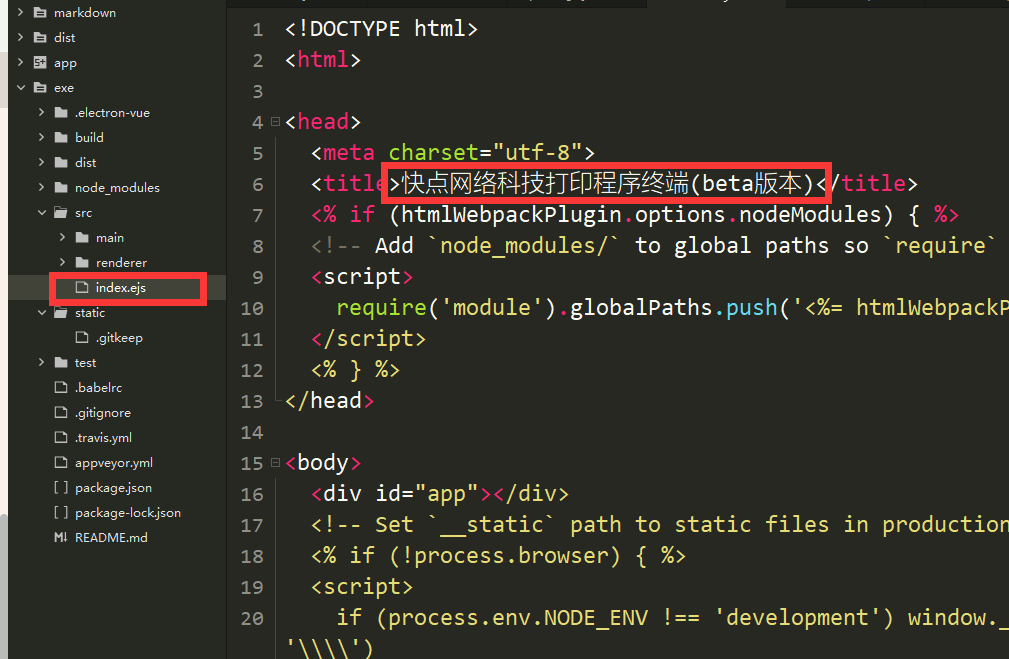Click the .electron-vue folder icon
Image resolution: width=1009 pixels, height=659 pixels.
(x=61, y=113)
